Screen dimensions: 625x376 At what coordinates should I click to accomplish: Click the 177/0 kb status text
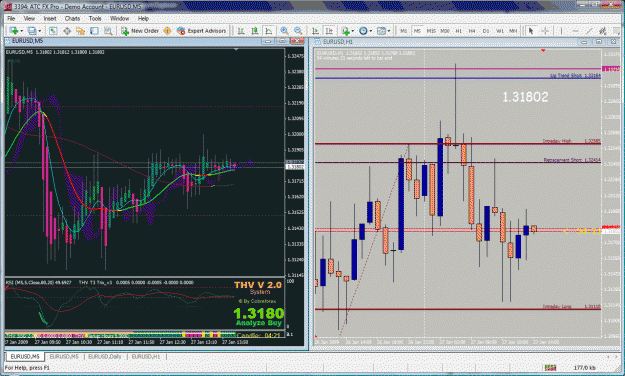585,368
